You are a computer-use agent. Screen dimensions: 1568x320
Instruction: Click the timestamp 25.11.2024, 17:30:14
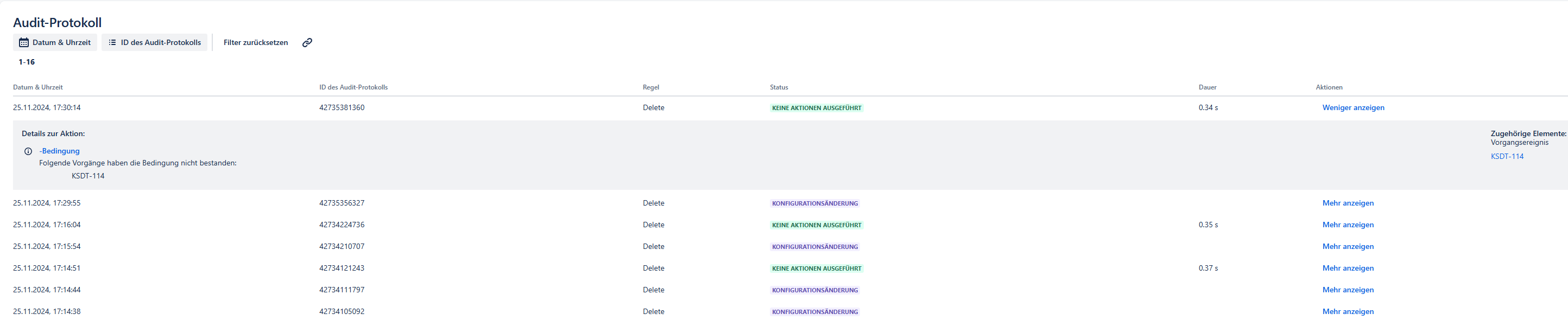pos(47,108)
